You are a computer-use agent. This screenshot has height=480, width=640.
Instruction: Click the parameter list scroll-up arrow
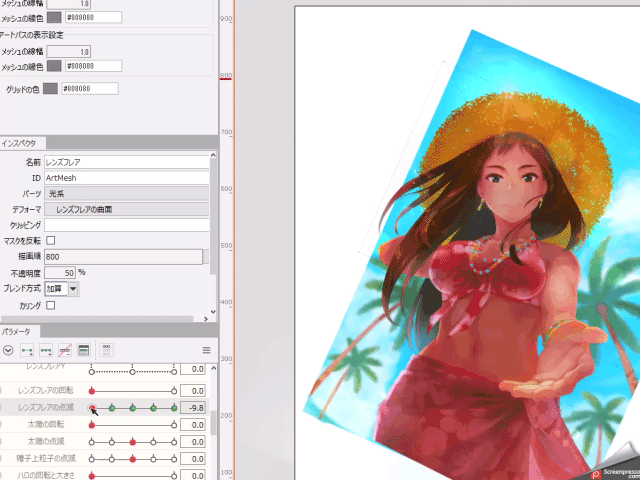[213, 368]
